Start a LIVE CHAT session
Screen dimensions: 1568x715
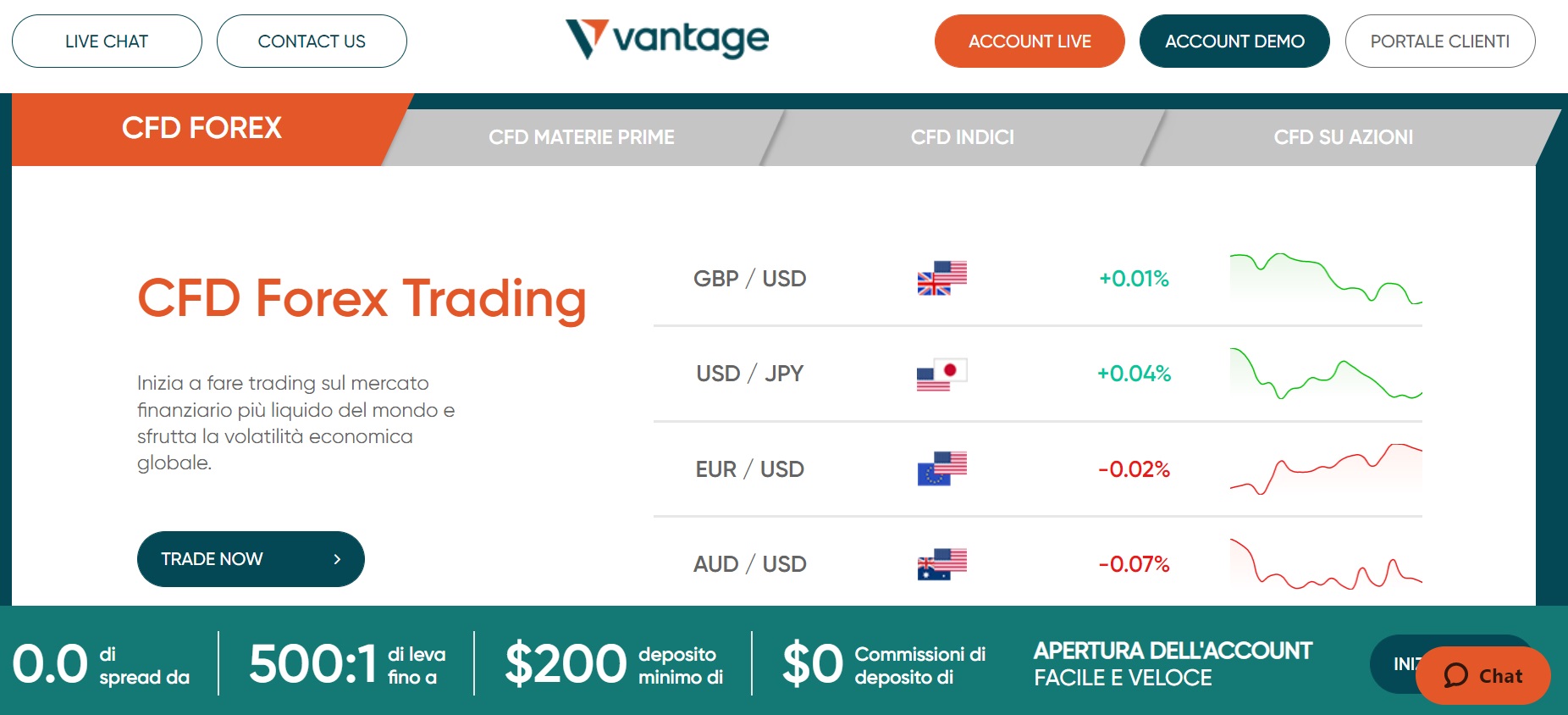click(x=106, y=40)
